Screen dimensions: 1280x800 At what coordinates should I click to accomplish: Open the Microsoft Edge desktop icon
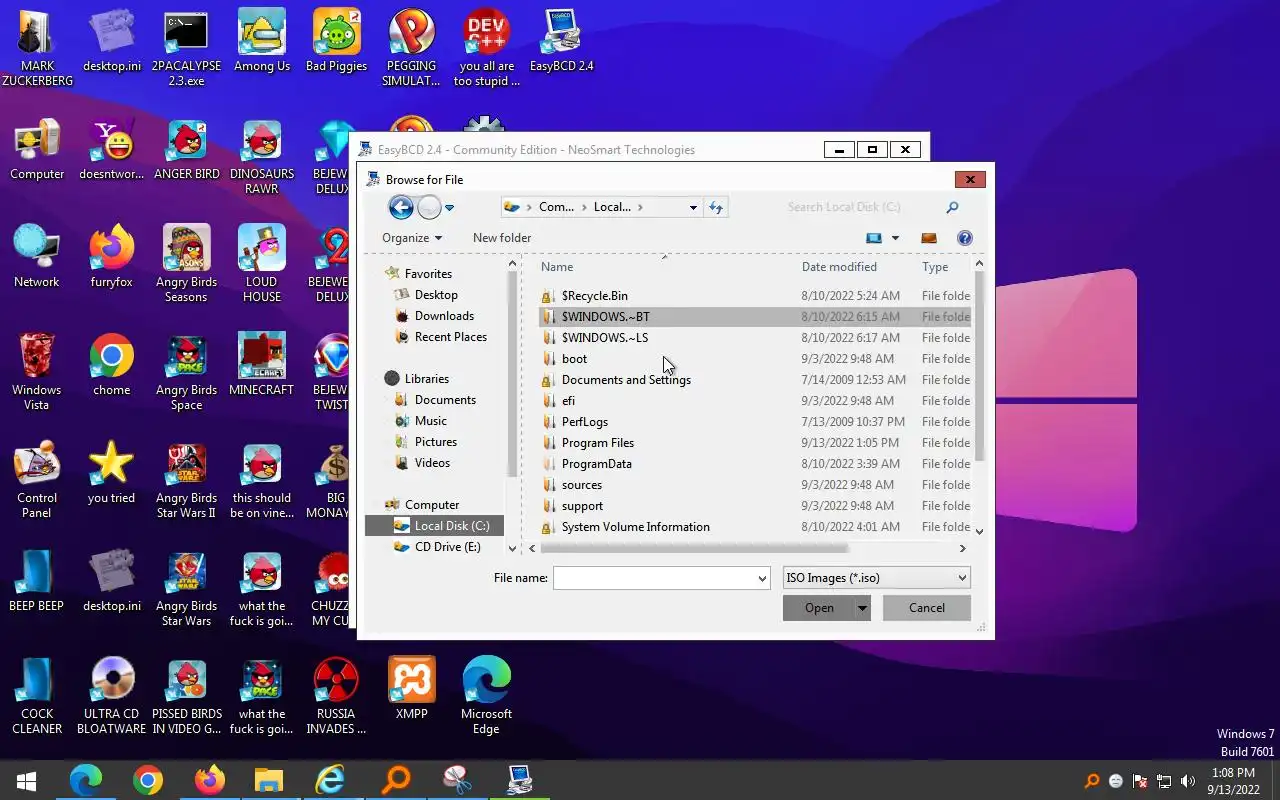coord(486,696)
